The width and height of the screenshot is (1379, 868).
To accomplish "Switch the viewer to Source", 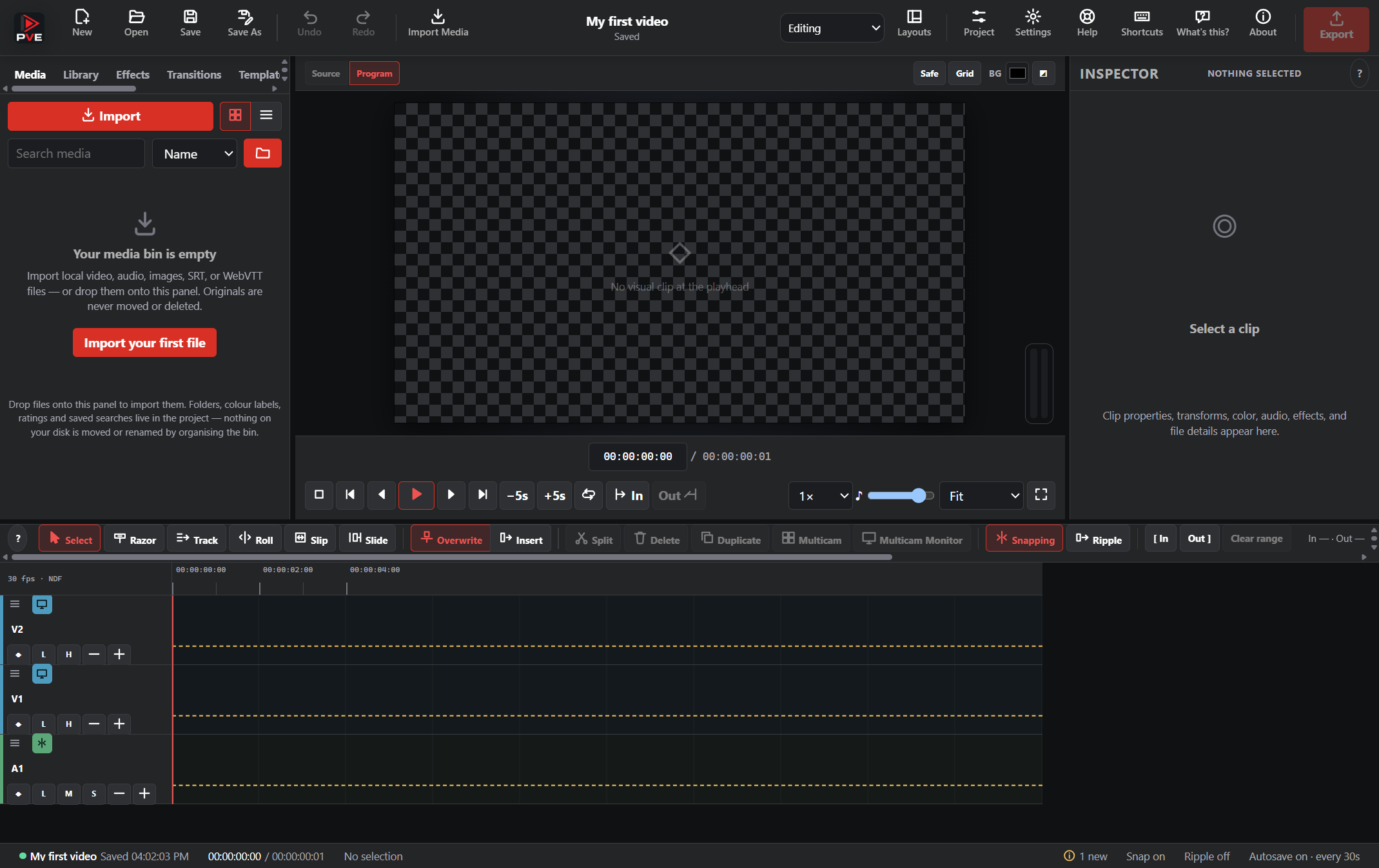I will [326, 73].
